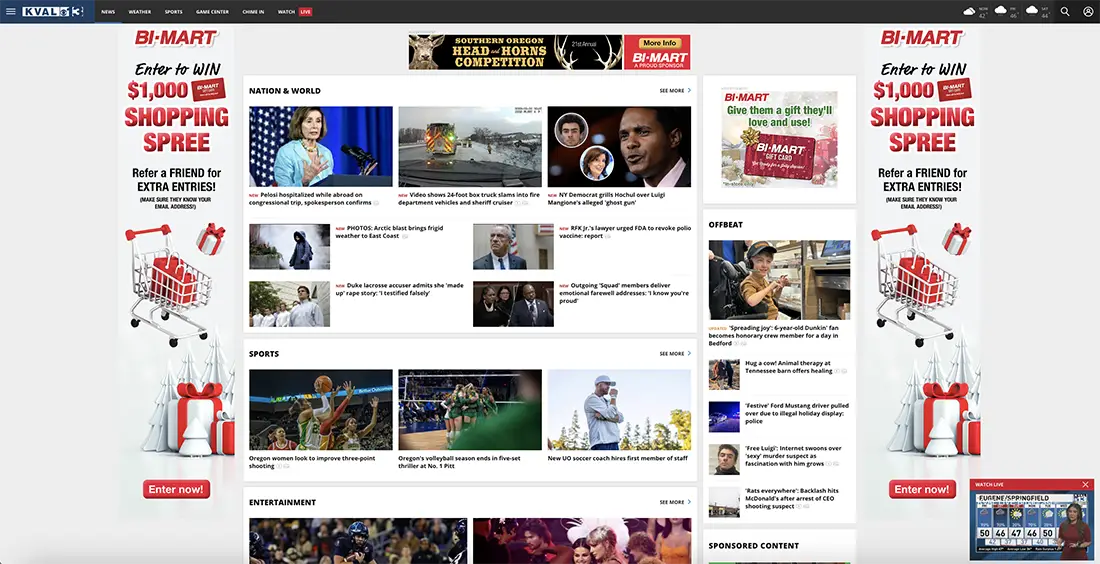This screenshot has width=1100, height=564.
Task: Open 'Free Luigi' internet swoons headline
Action: [x=793, y=456]
